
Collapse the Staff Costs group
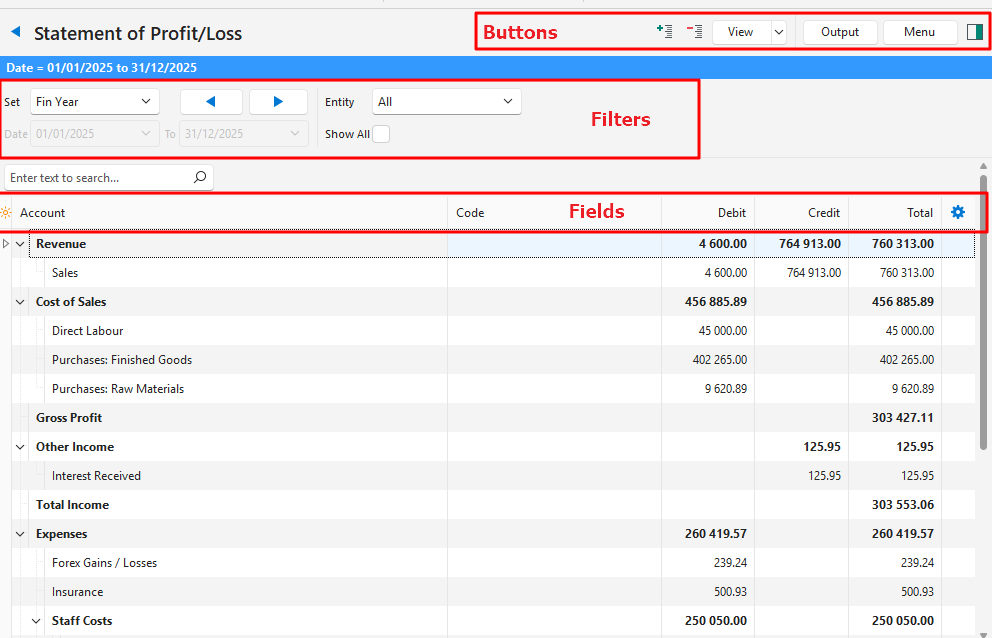[x=36, y=621]
